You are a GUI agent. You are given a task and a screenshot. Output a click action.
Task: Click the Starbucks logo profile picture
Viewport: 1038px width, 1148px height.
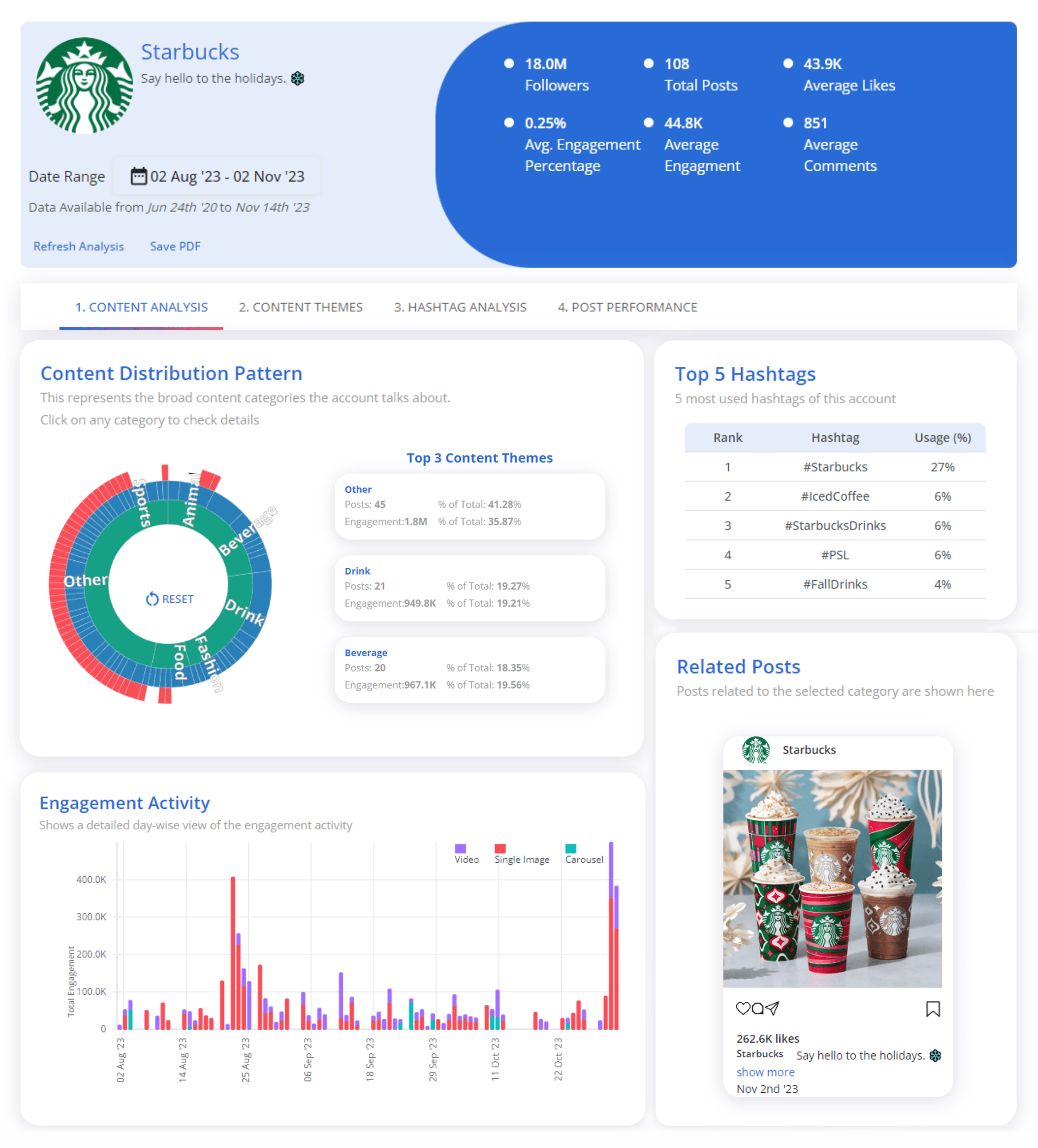(x=84, y=86)
